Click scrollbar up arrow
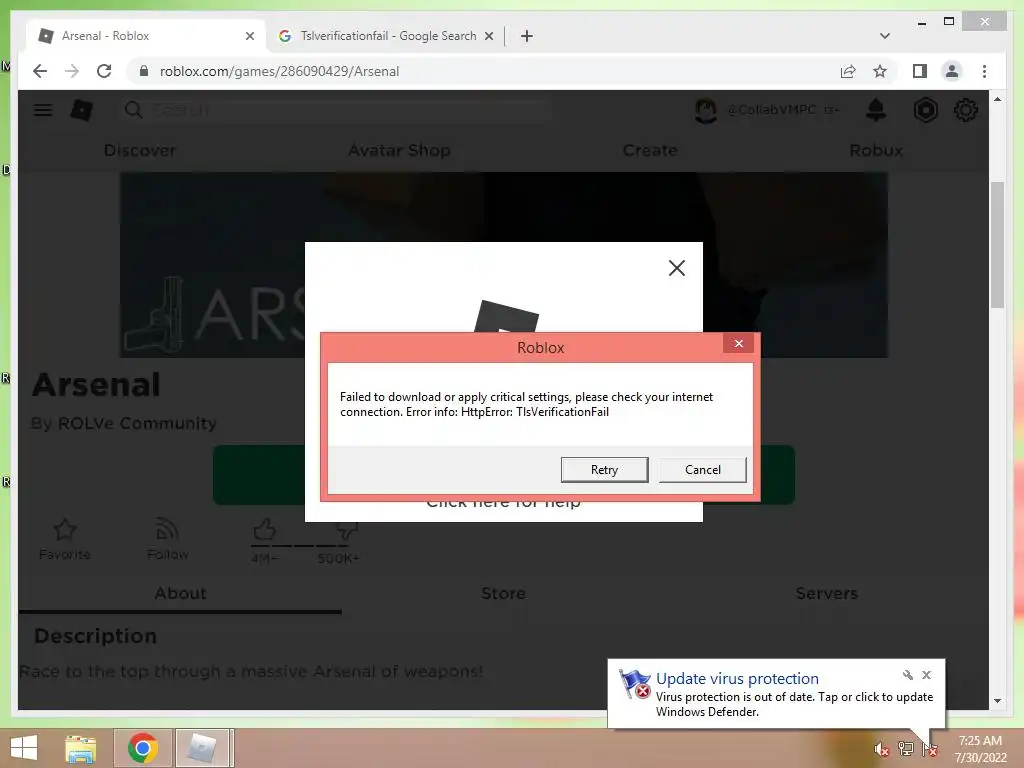Image resolution: width=1024 pixels, height=768 pixels. (997, 99)
